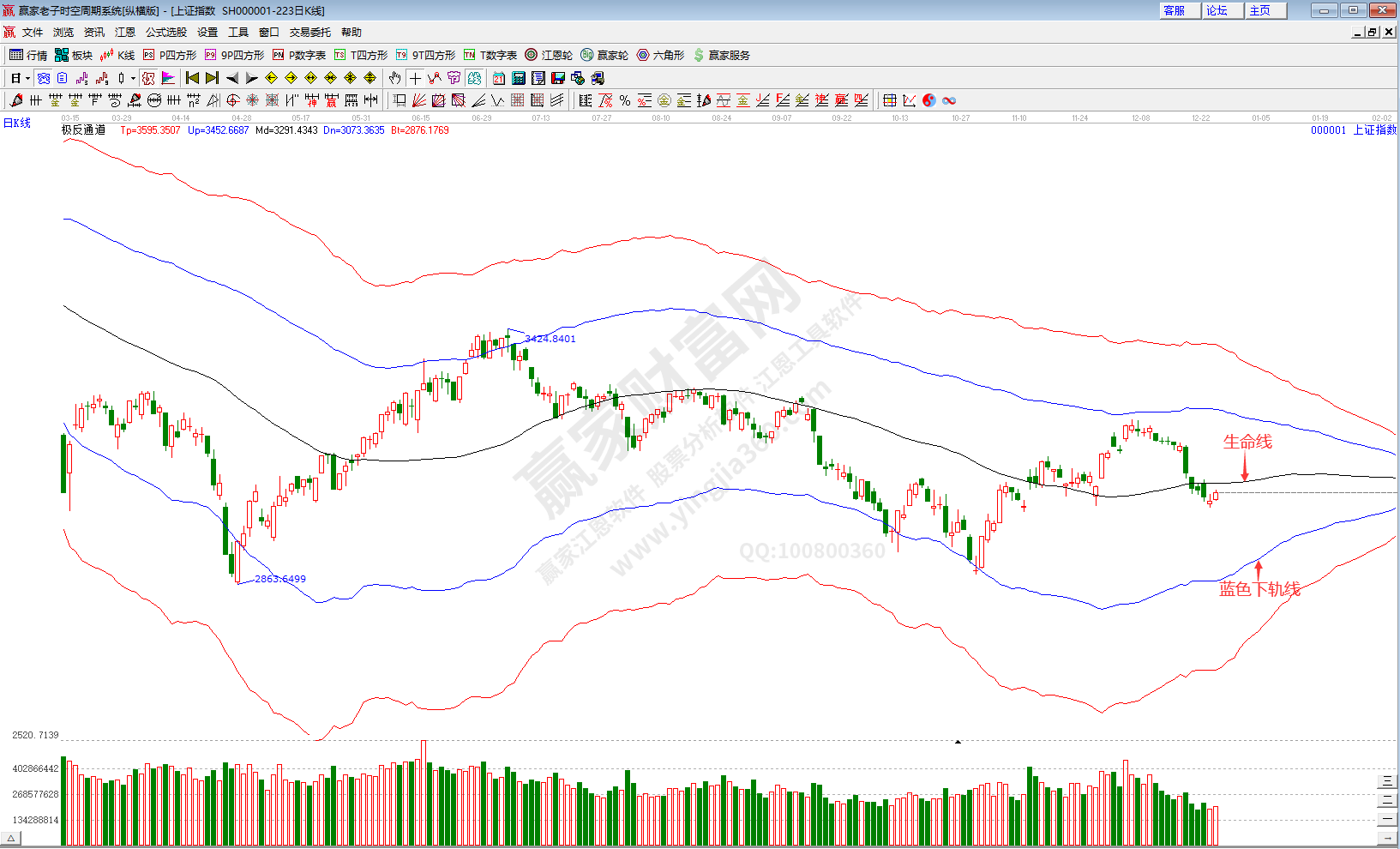
Task: Open the calculator icon in toolbar
Action: tap(519, 78)
